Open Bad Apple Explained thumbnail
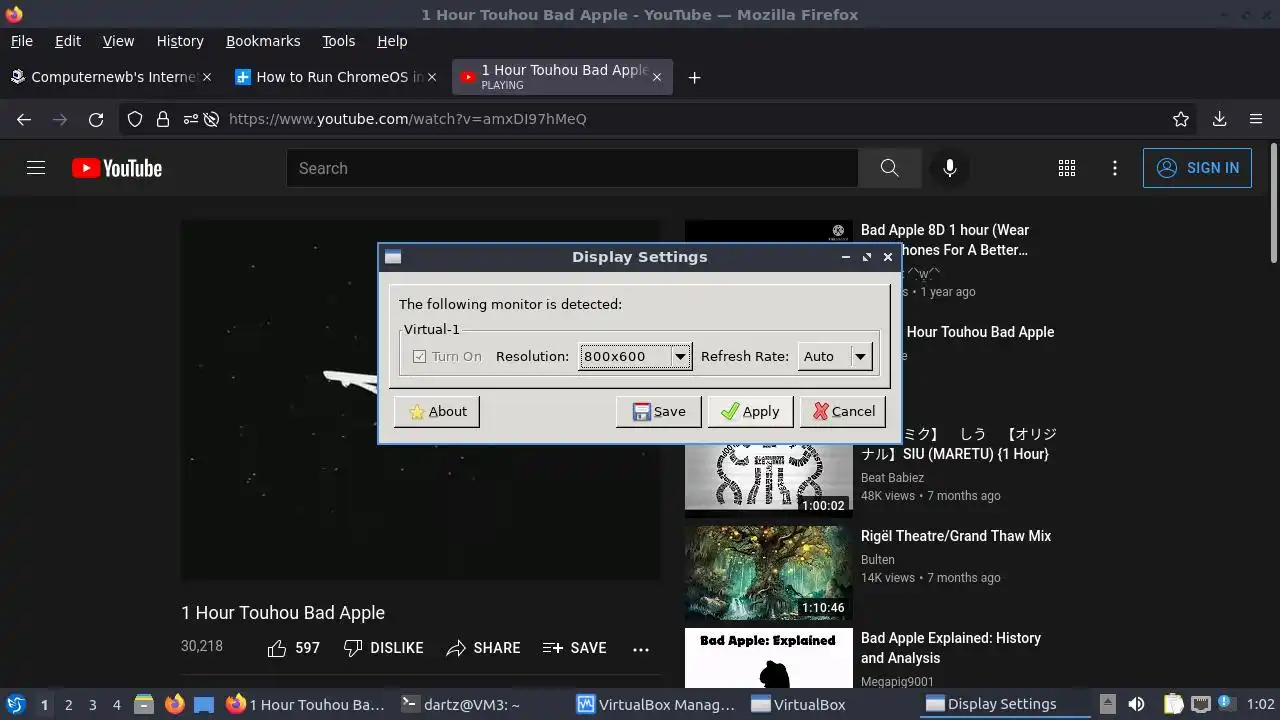This screenshot has width=1280, height=720. 768,658
